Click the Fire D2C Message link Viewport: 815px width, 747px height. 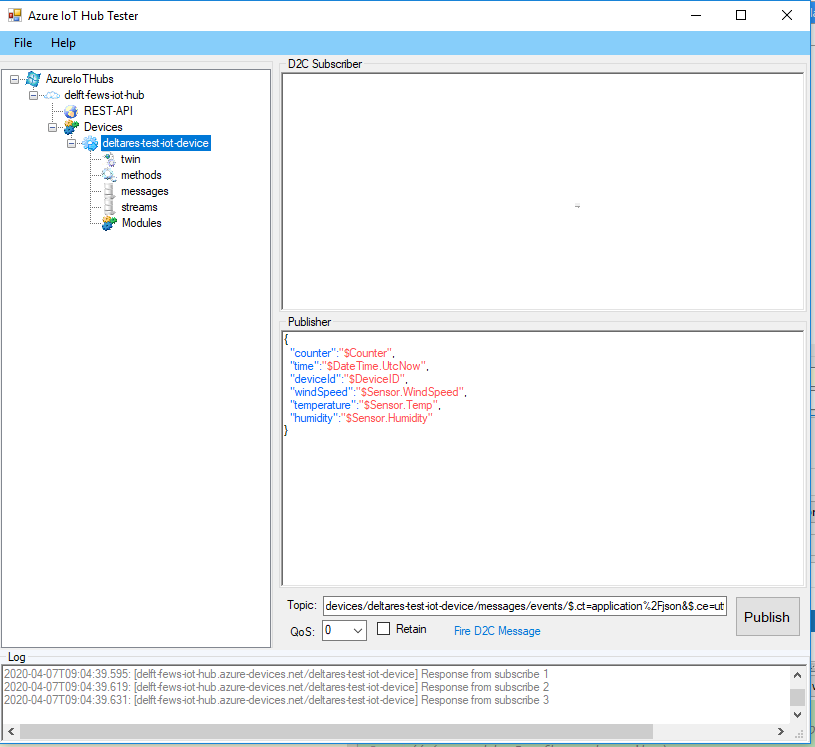pyautogui.click(x=497, y=631)
